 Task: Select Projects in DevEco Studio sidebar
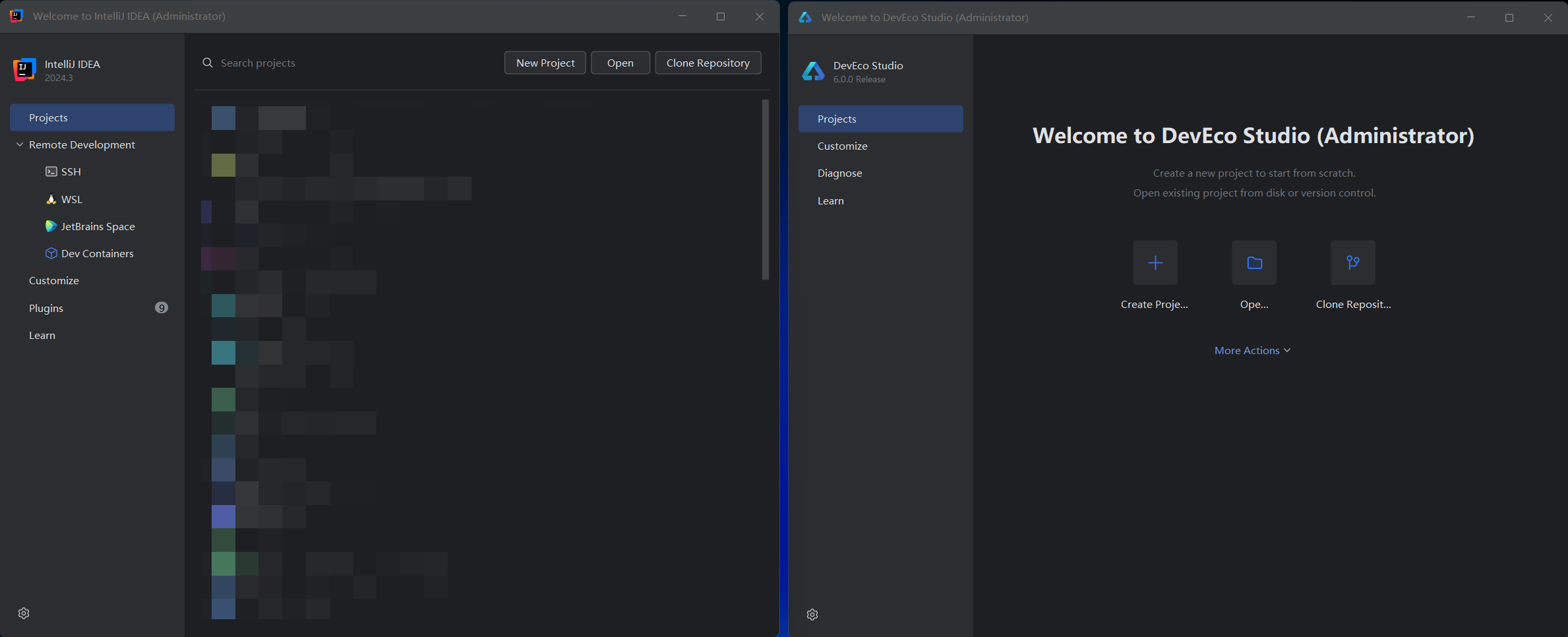[x=881, y=119]
